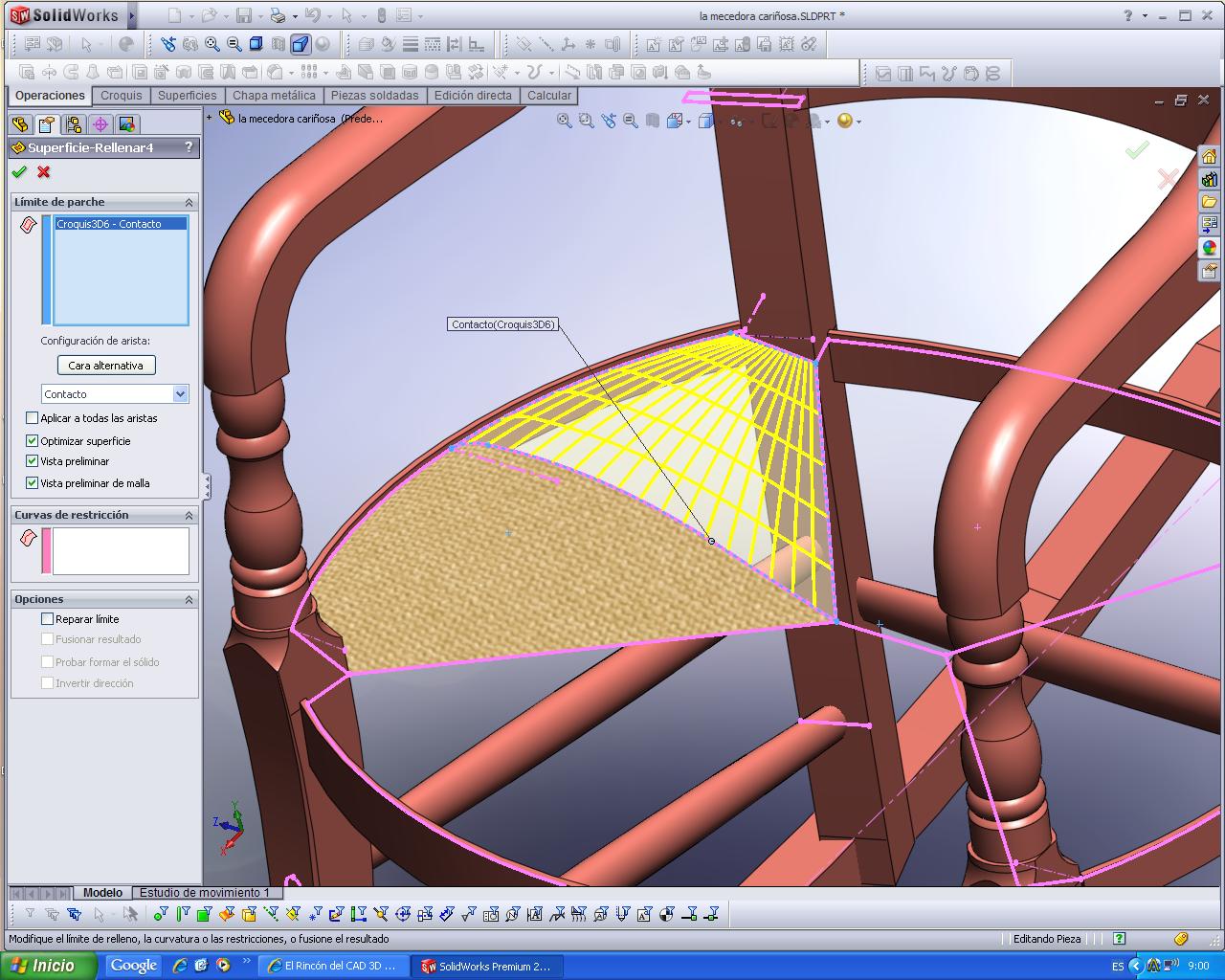Click the Print toolbar icon

(x=278, y=15)
